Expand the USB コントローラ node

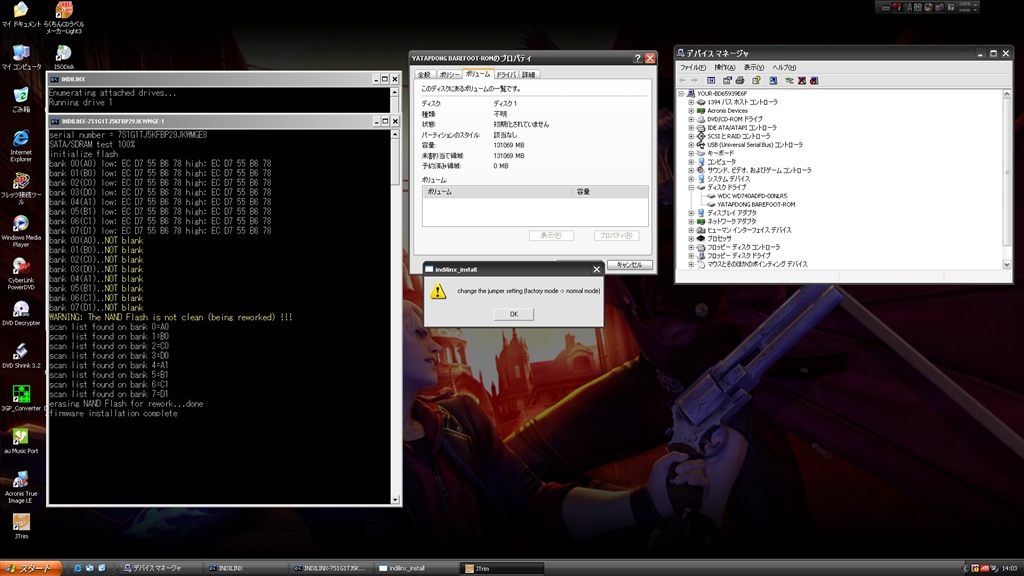click(x=691, y=144)
